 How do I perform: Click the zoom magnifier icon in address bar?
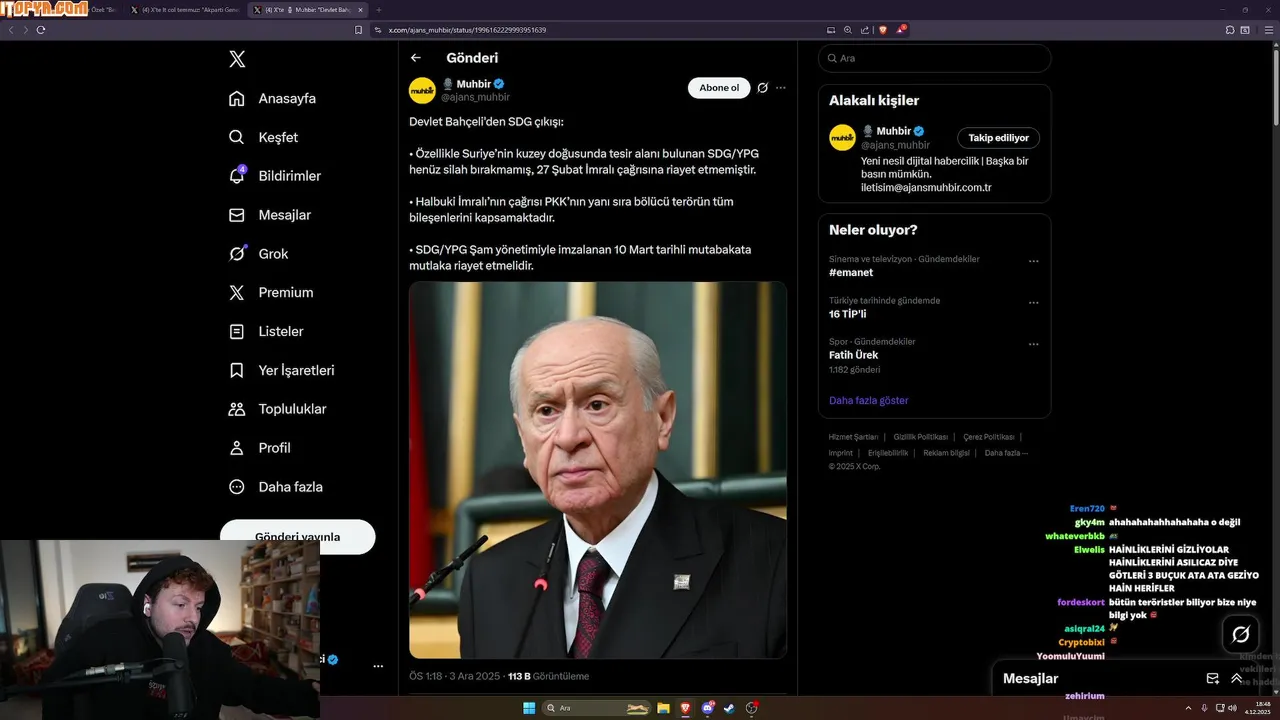point(848,30)
